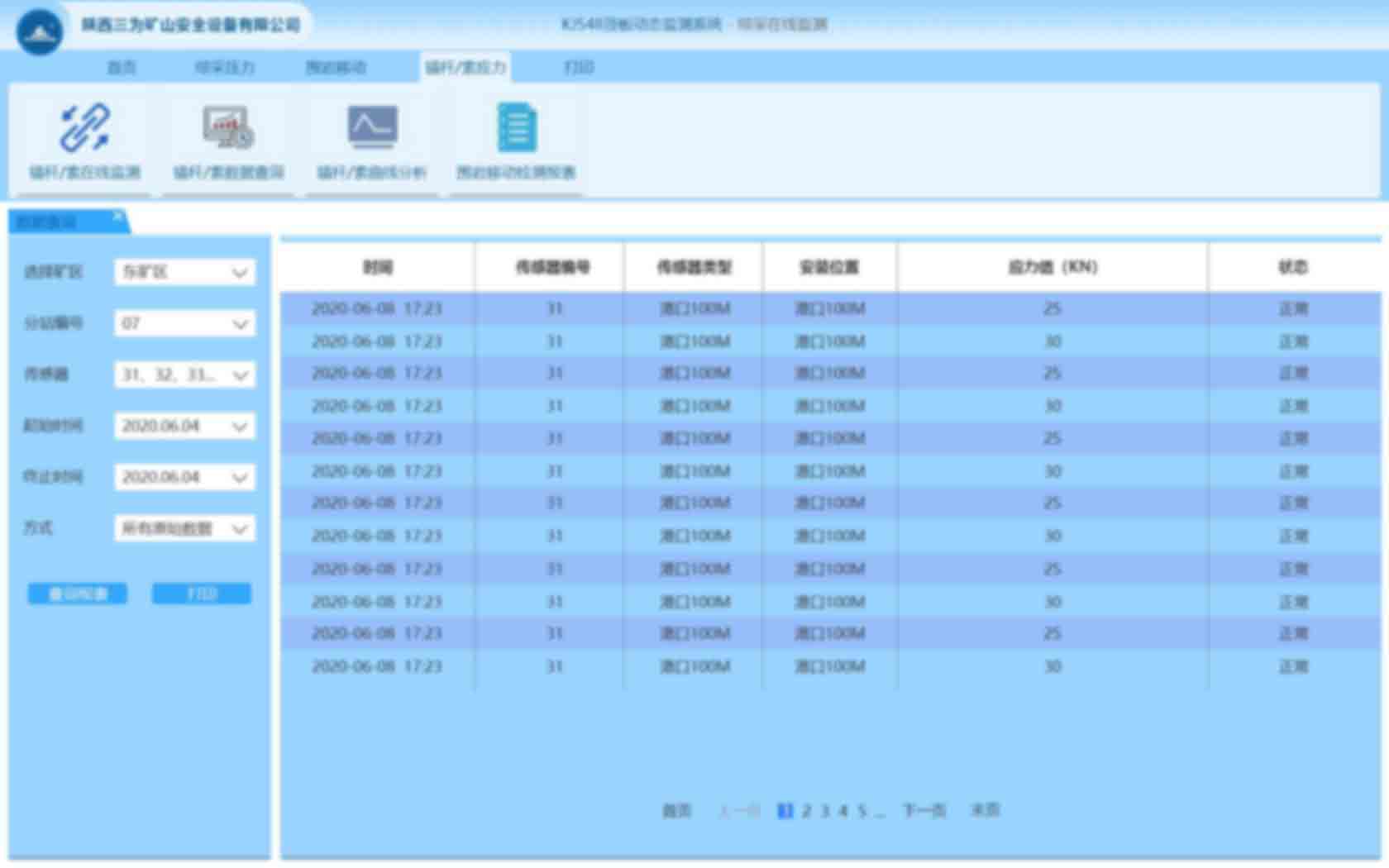Click the 应力值 (KN) column header
Image resolution: width=1389 pixels, height=868 pixels.
(1052, 267)
